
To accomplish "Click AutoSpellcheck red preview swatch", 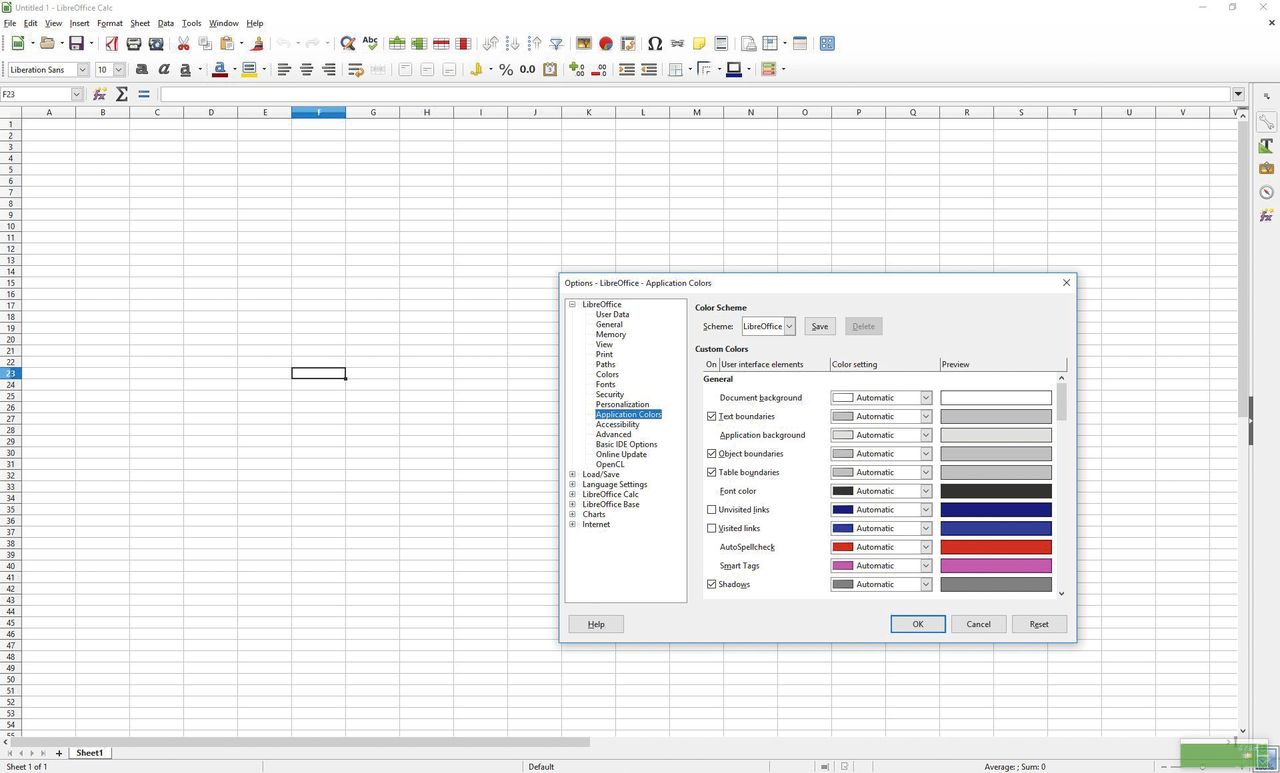I will tap(996, 547).
